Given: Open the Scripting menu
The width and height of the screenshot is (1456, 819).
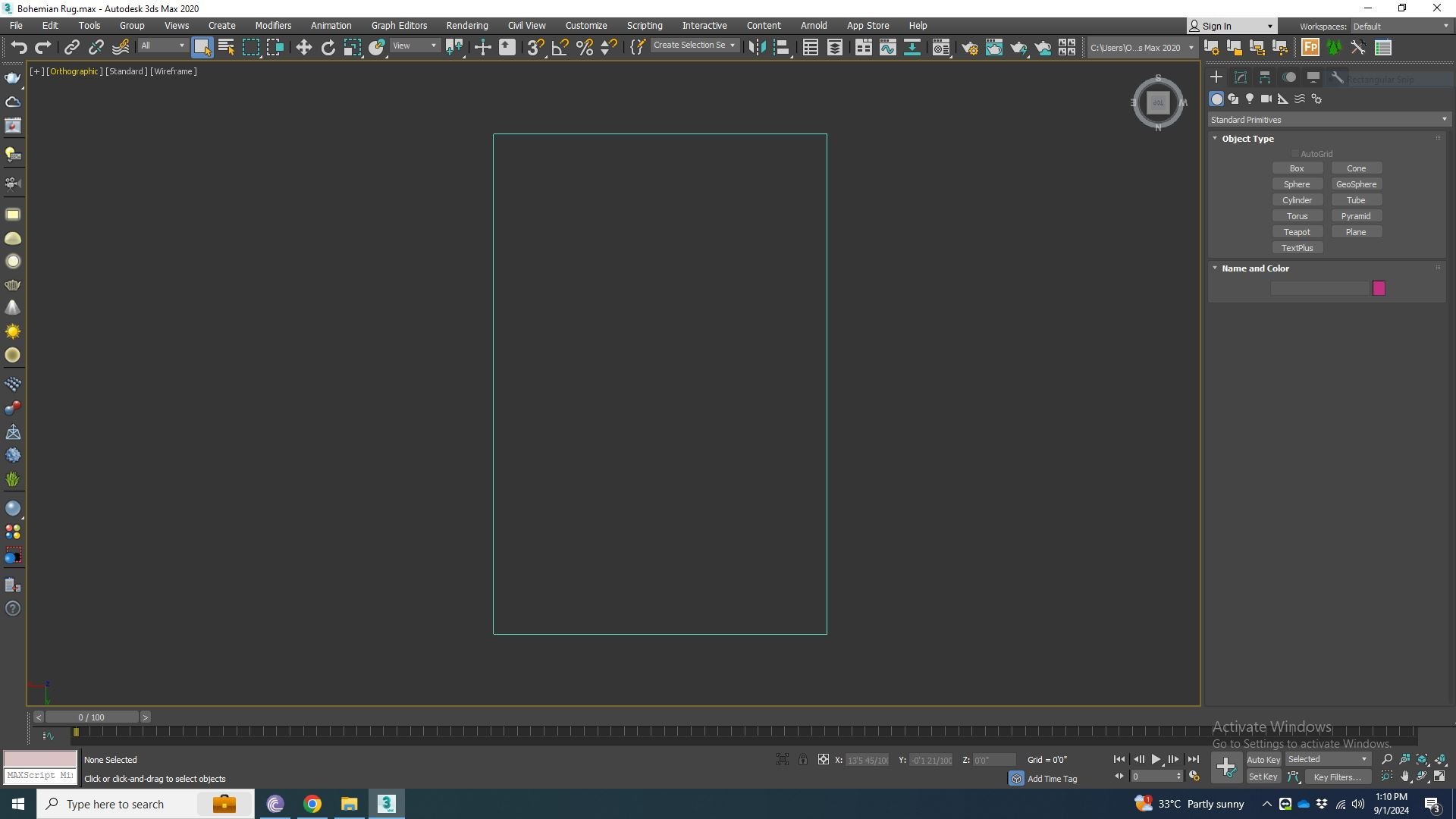Looking at the screenshot, I should coord(645,25).
